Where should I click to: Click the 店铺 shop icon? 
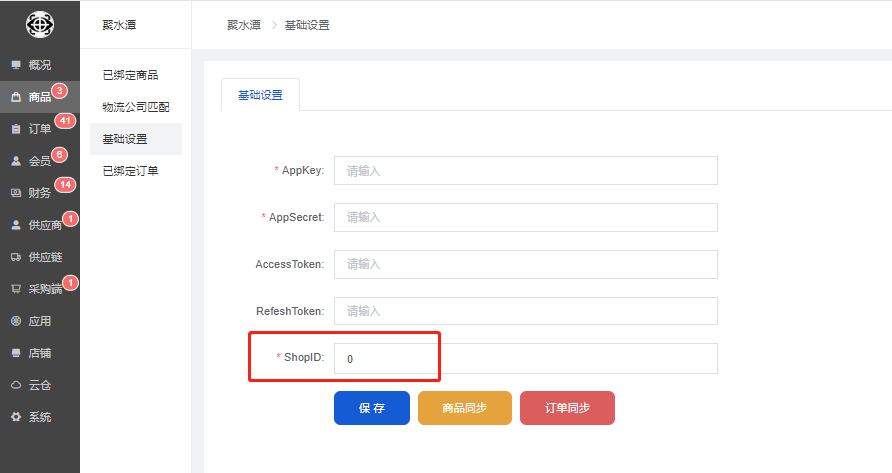(16, 353)
